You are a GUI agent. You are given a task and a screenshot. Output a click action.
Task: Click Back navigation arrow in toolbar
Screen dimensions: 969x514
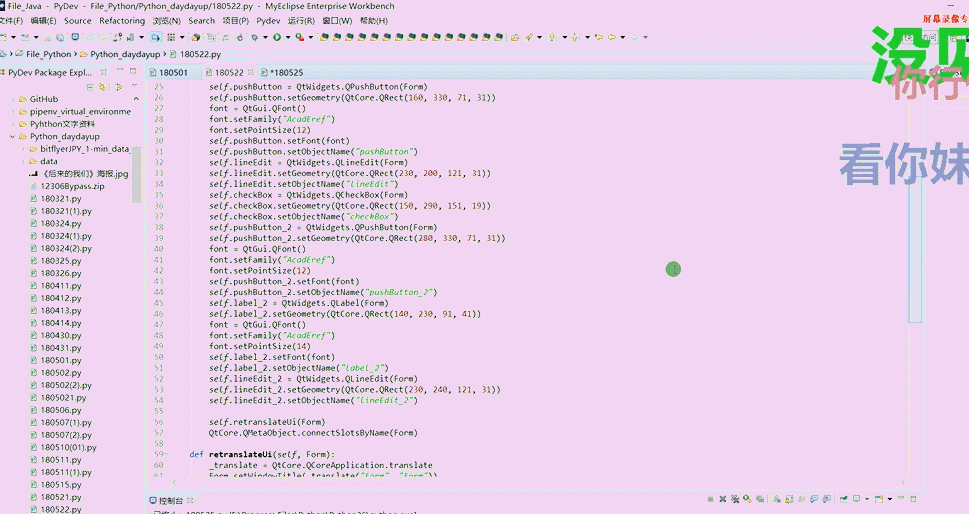tap(612, 37)
